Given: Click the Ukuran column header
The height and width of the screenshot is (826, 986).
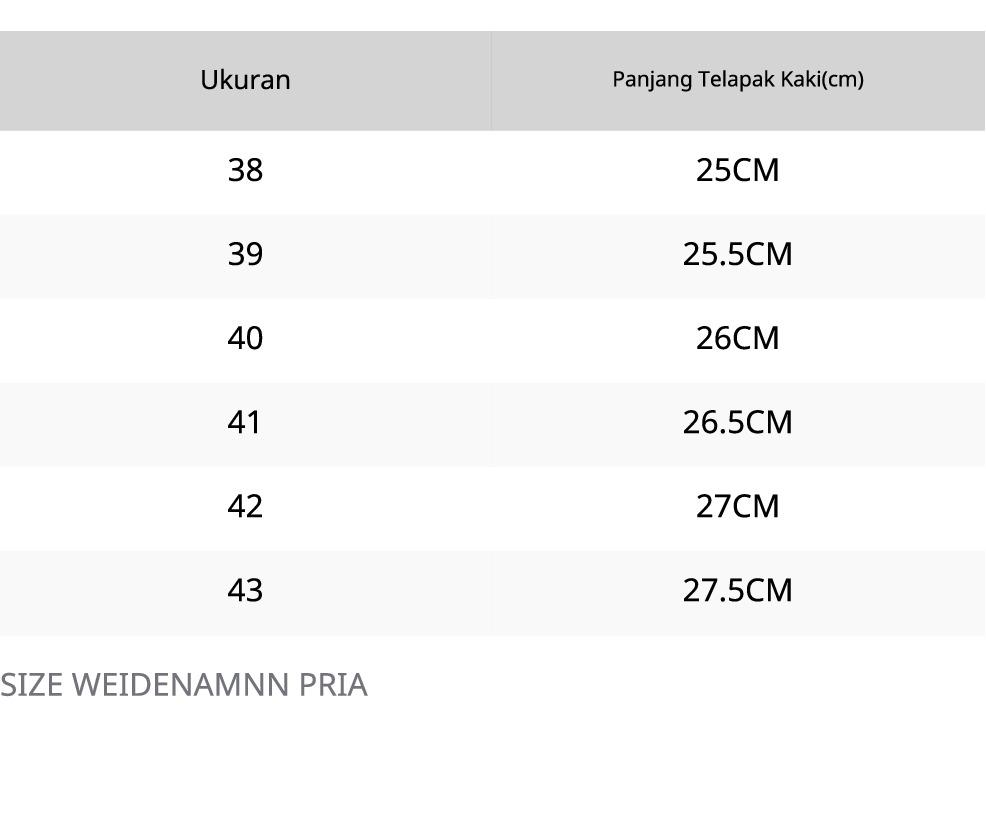Looking at the screenshot, I should click(245, 80).
